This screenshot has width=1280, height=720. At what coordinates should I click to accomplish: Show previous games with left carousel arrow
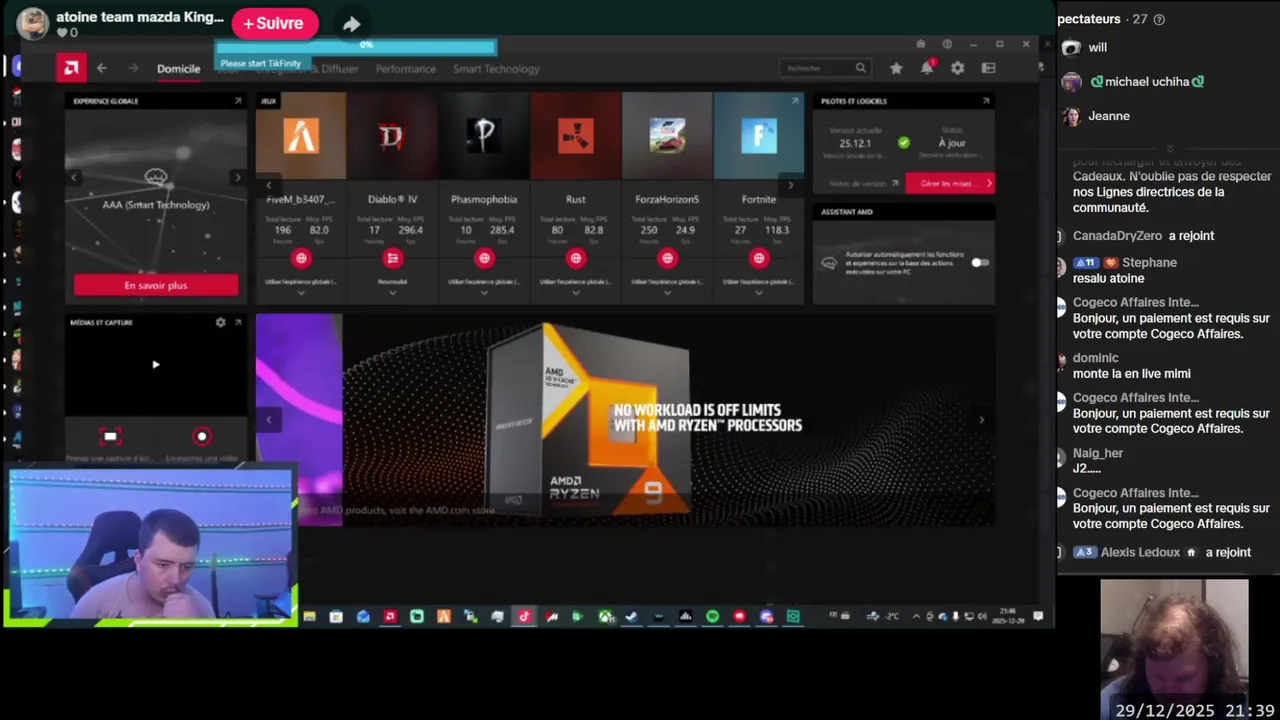pos(268,185)
